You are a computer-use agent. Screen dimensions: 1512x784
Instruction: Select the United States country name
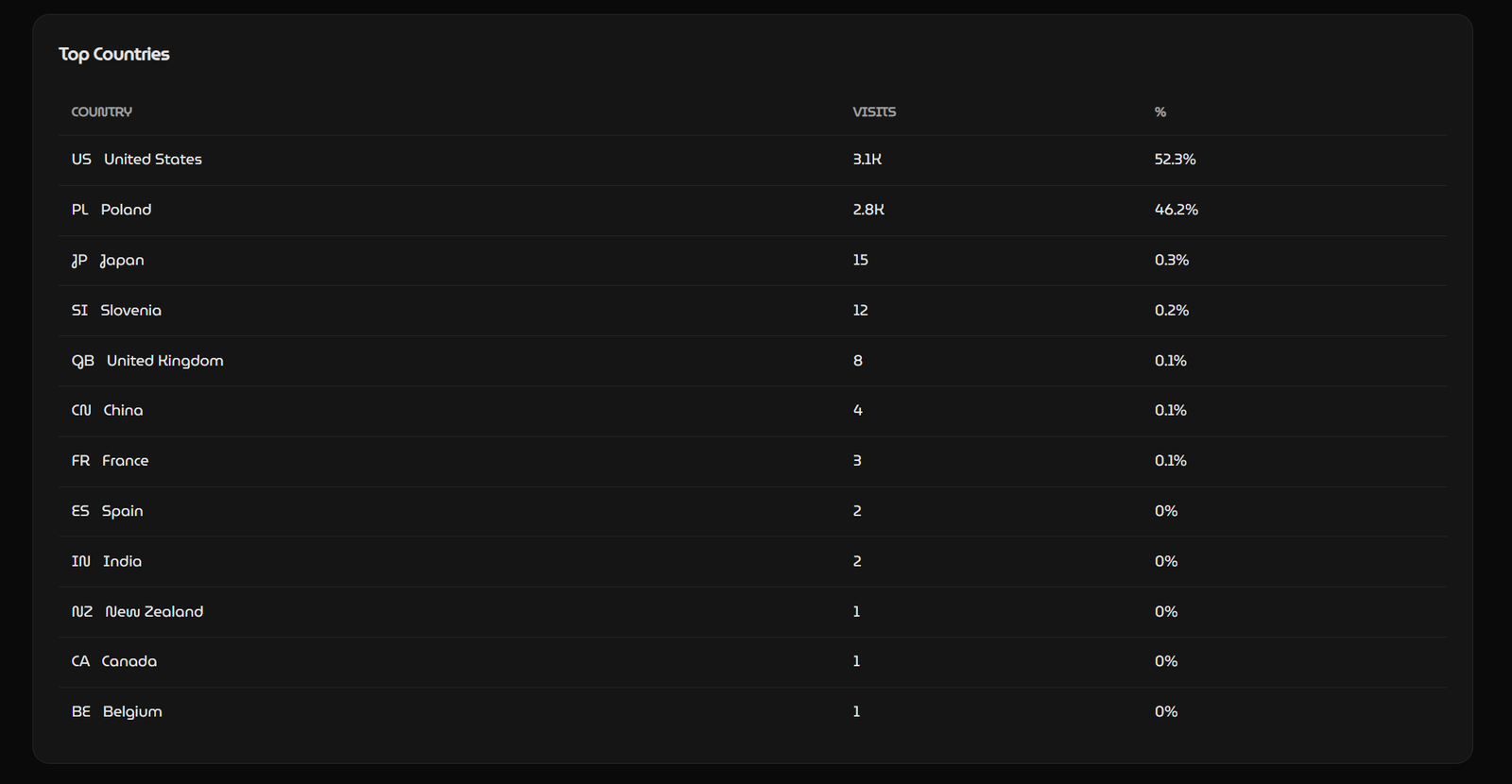coord(152,159)
